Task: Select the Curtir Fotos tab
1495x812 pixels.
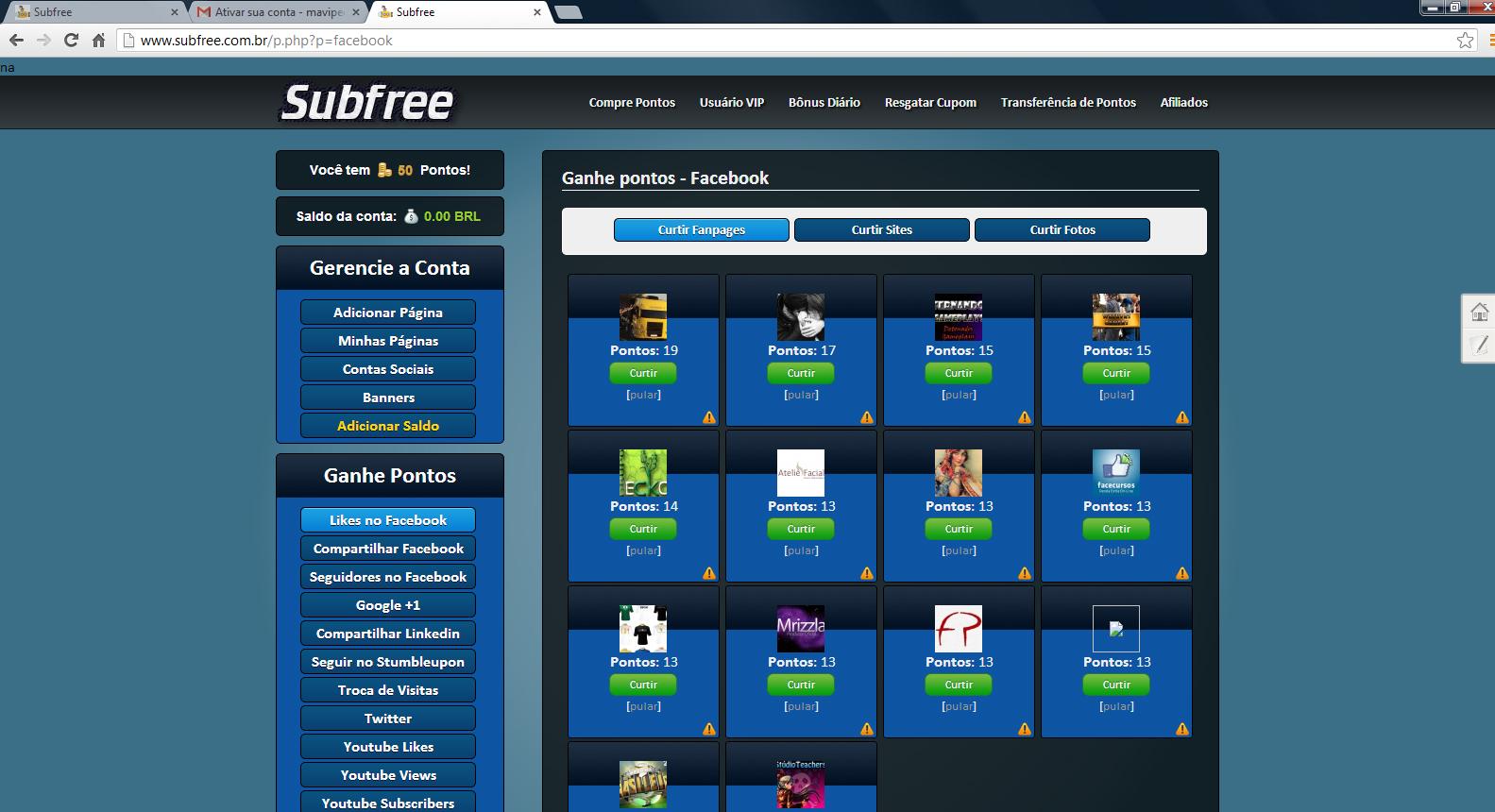Action: pos(1062,229)
